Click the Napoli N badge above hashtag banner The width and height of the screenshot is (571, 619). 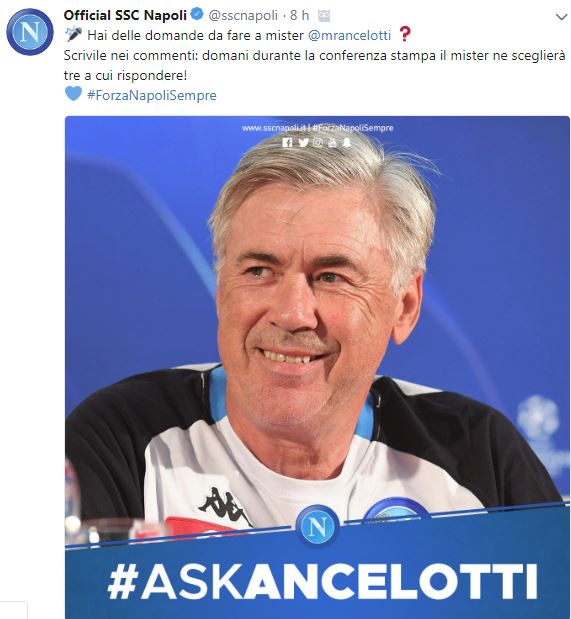(x=317, y=526)
